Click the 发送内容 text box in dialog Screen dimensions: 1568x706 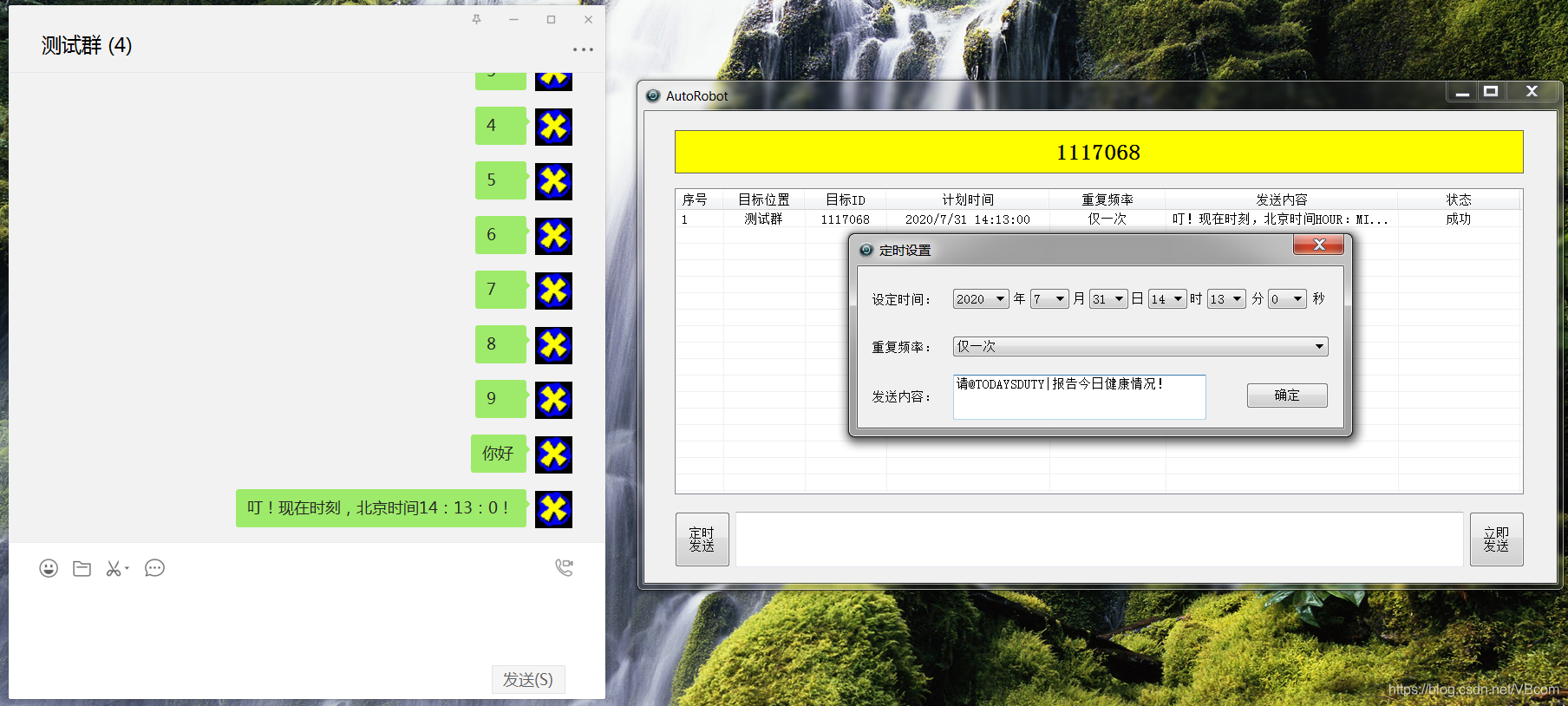tap(1079, 397)
